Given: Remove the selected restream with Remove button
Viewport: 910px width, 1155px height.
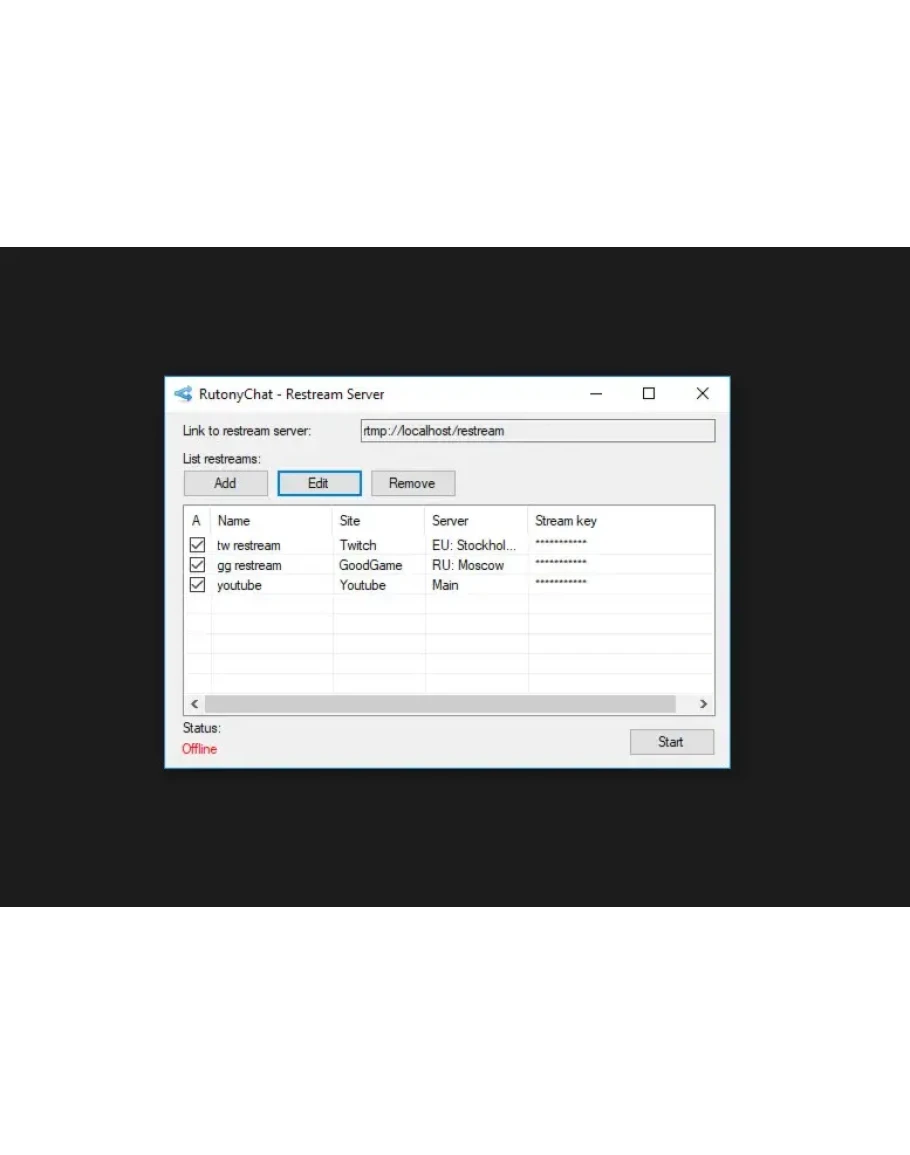Looking at the screenshot, I should pyautogui.click(x=412, y=483).
